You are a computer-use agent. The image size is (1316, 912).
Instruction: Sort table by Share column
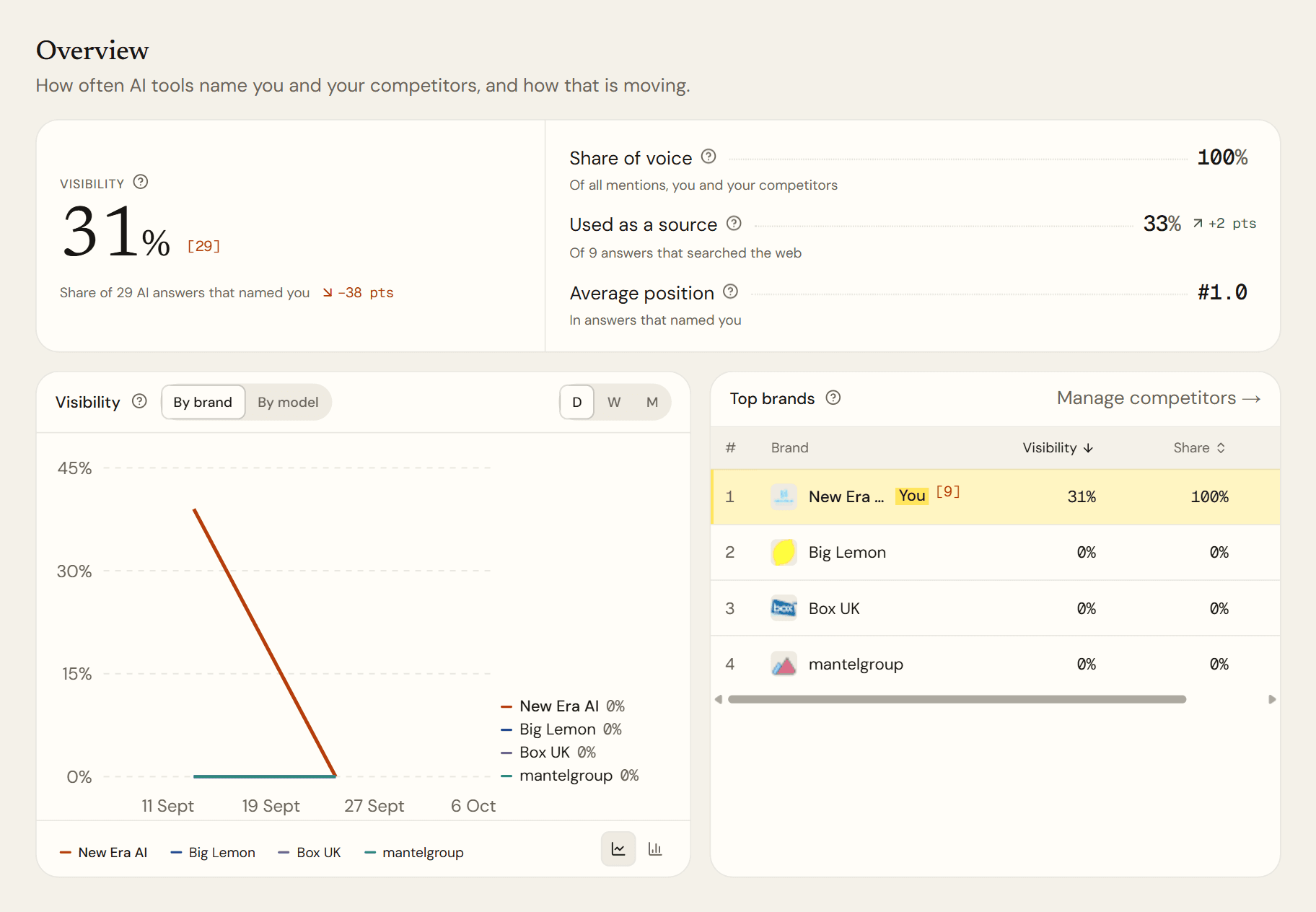[x=1199, y=447]
